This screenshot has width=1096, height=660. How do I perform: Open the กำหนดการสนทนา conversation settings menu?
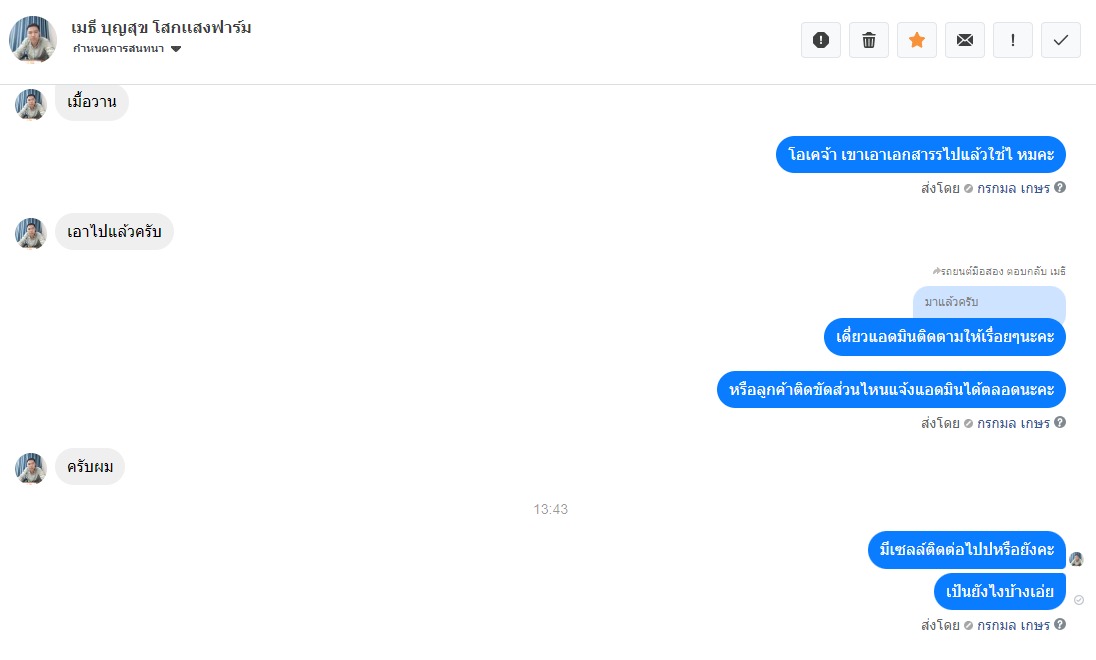[x=127, y=49]
